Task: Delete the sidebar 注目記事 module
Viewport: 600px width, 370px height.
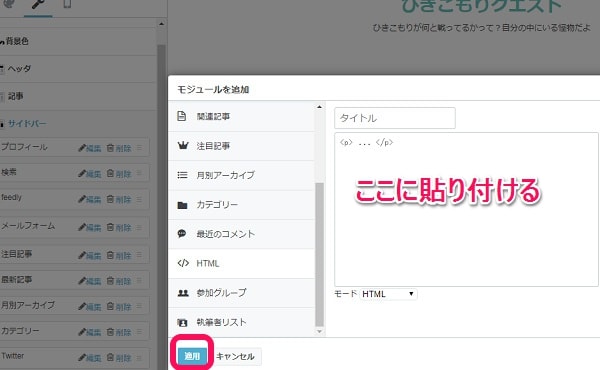Action: pos(119,255)
